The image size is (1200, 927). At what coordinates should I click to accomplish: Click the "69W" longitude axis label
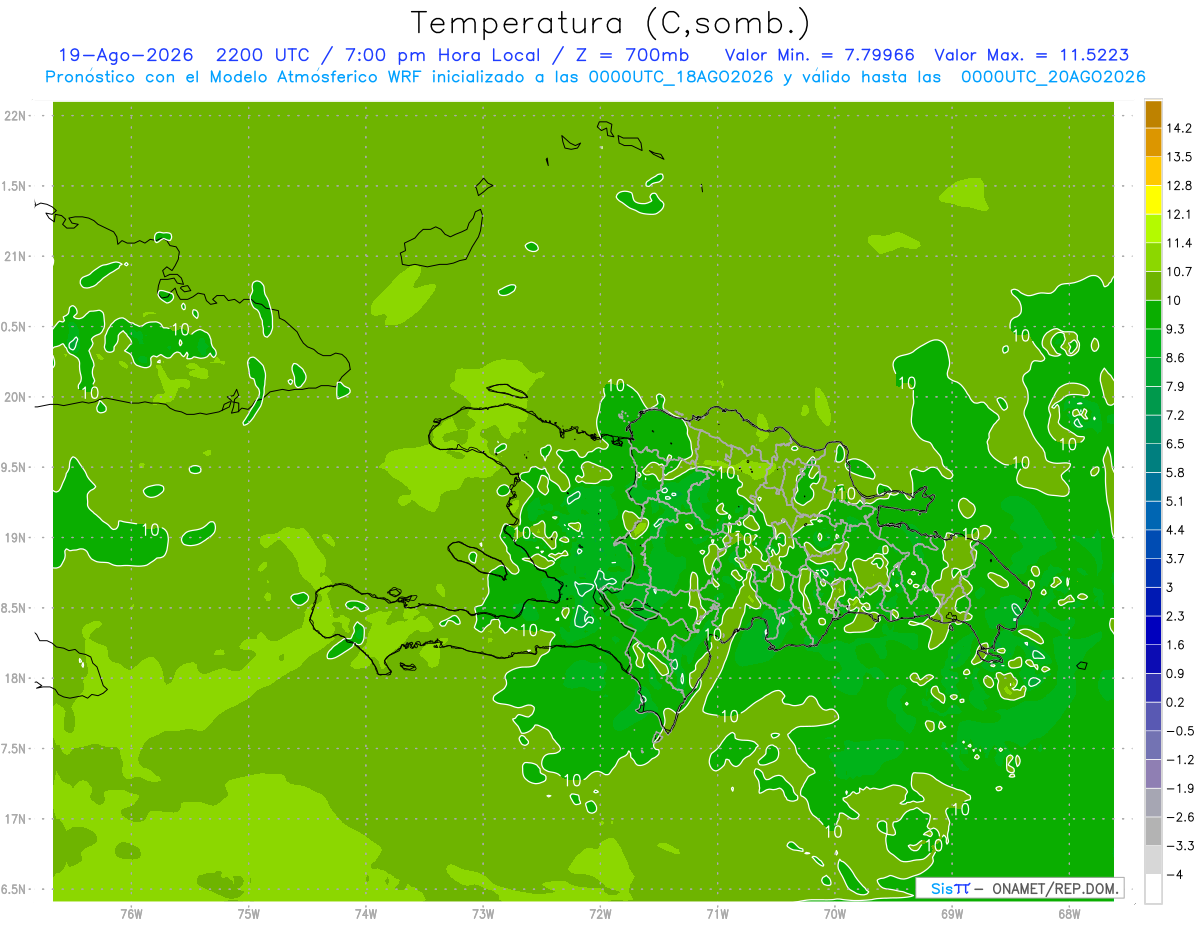pyautogui.click(x=952, y=913)
